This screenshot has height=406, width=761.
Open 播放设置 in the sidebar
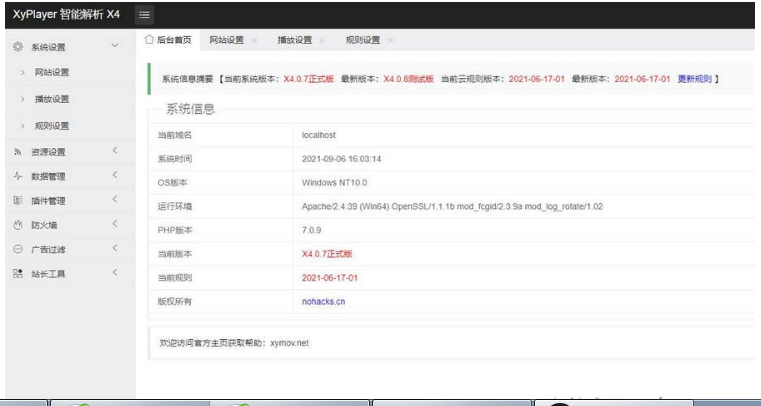click(51, 99)
